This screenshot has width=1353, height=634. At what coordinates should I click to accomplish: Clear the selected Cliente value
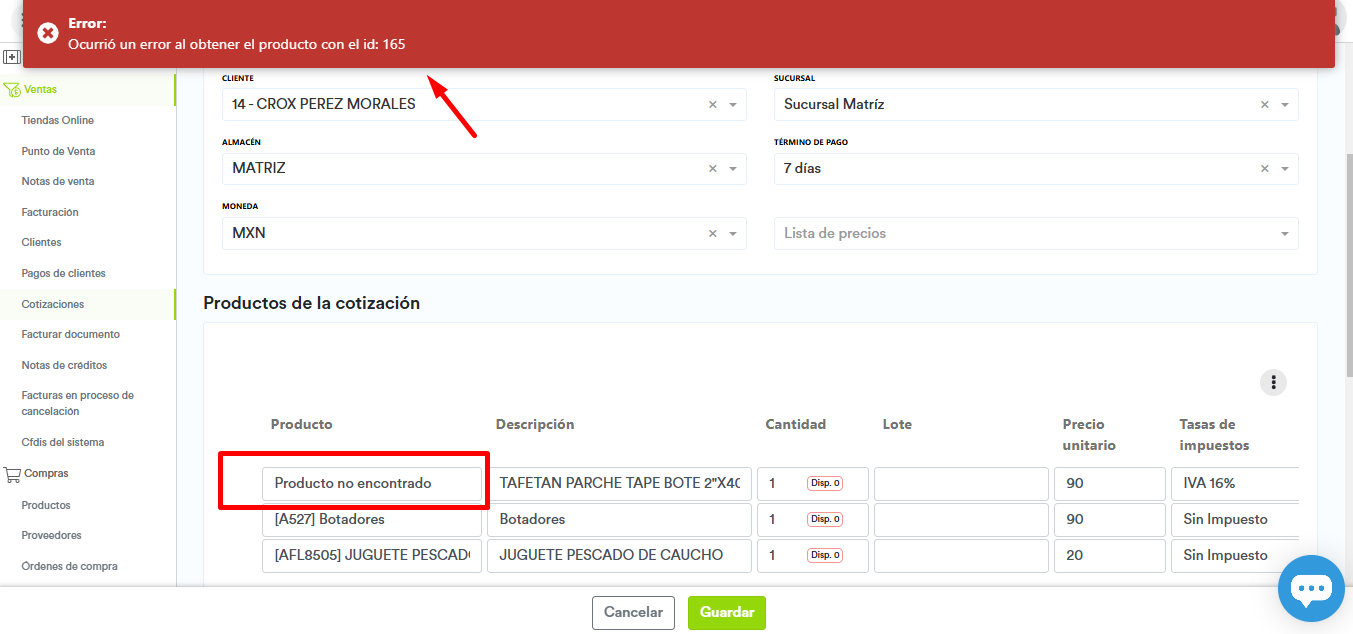click(713, 105)
